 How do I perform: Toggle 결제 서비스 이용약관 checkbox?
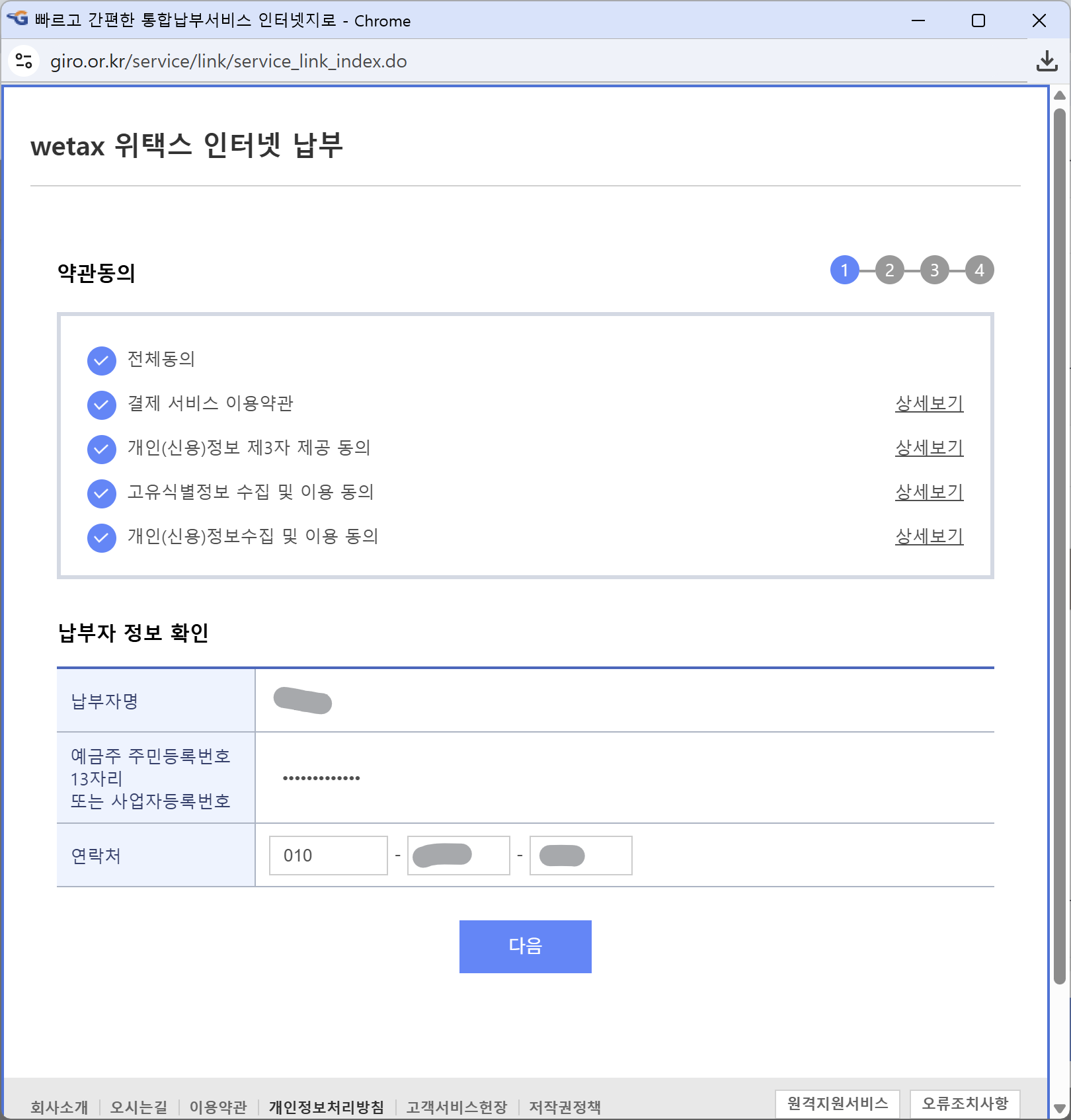pos(101,405)
